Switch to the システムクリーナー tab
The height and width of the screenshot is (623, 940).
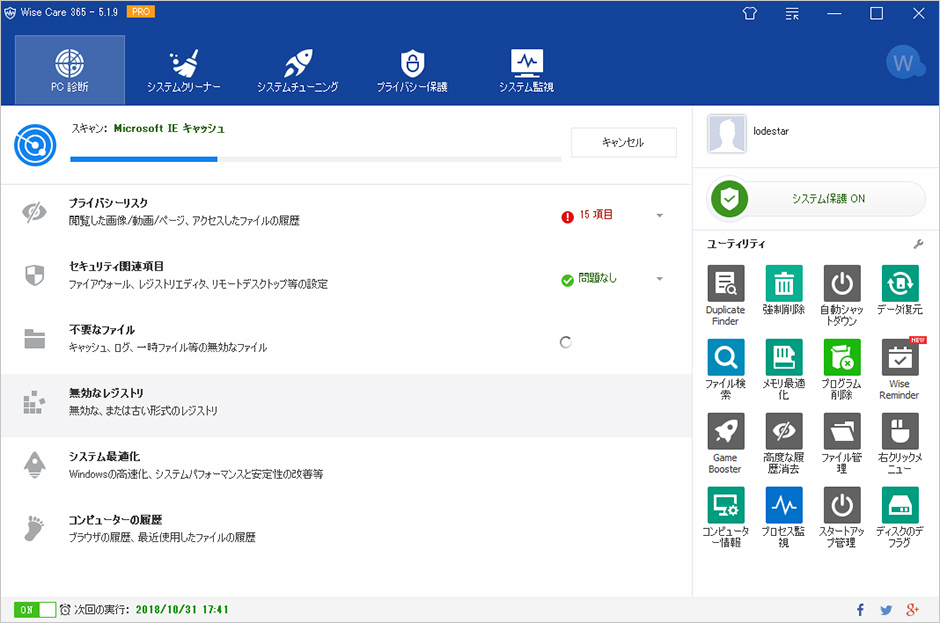click(x=183, y=70)
